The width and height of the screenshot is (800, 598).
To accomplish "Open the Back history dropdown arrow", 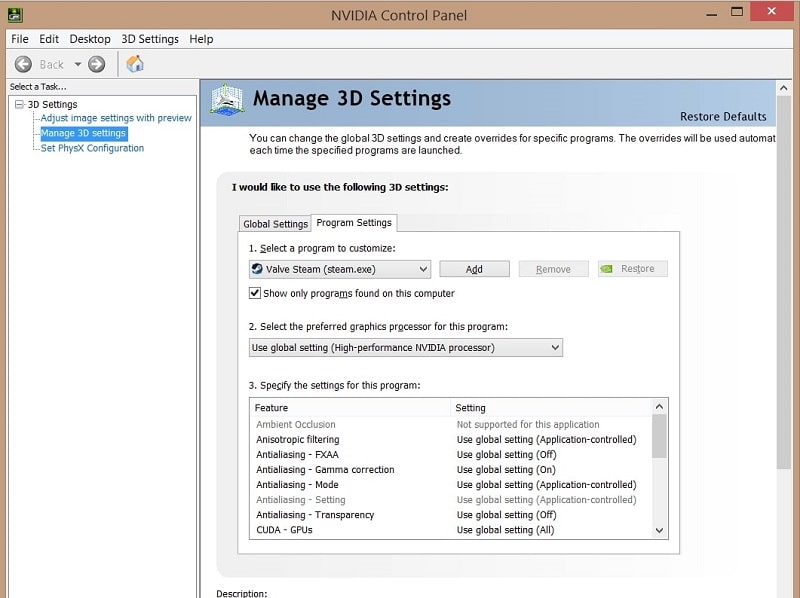I will pos(77,65).
